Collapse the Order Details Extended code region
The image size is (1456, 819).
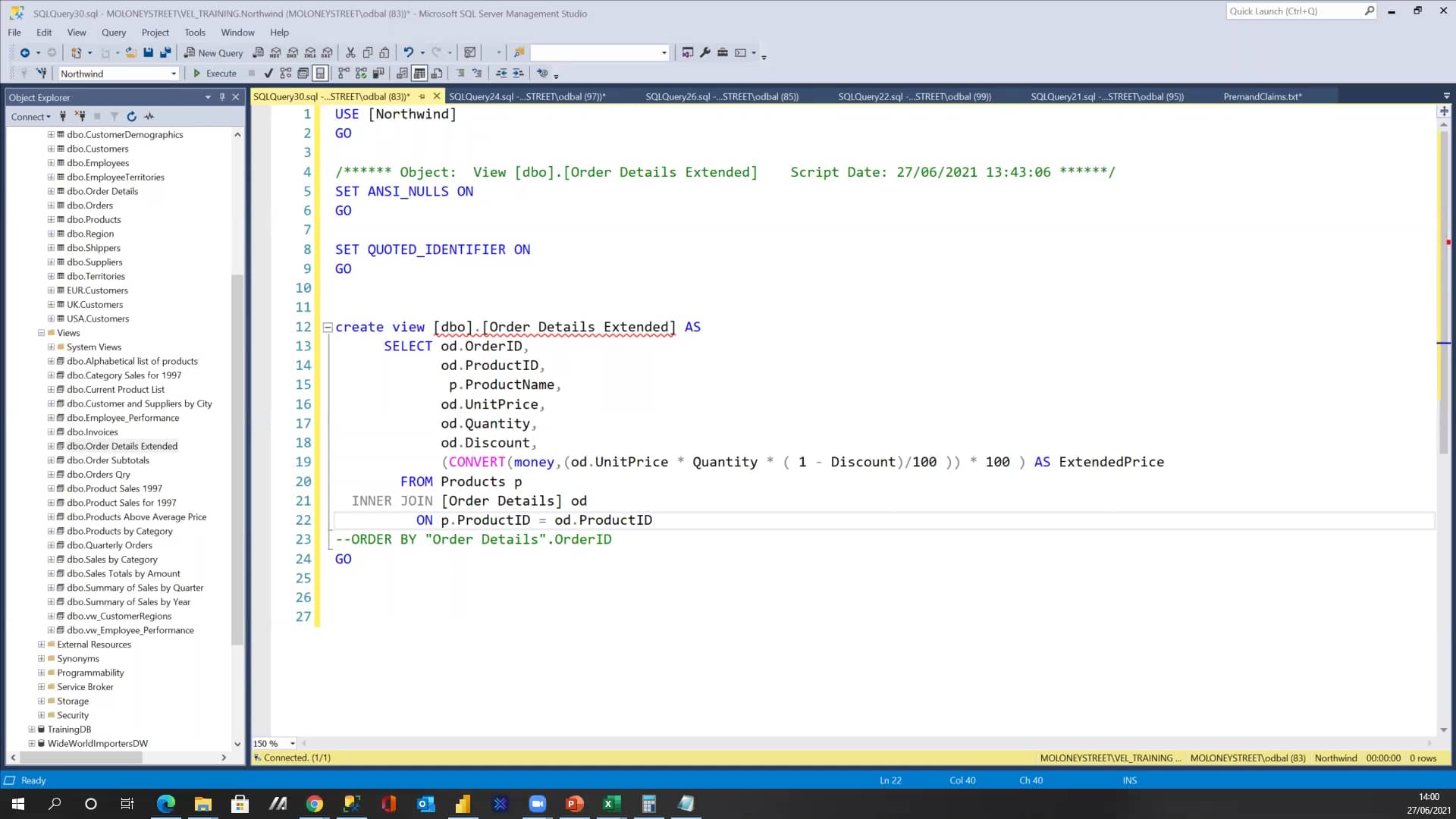(328, 327)
